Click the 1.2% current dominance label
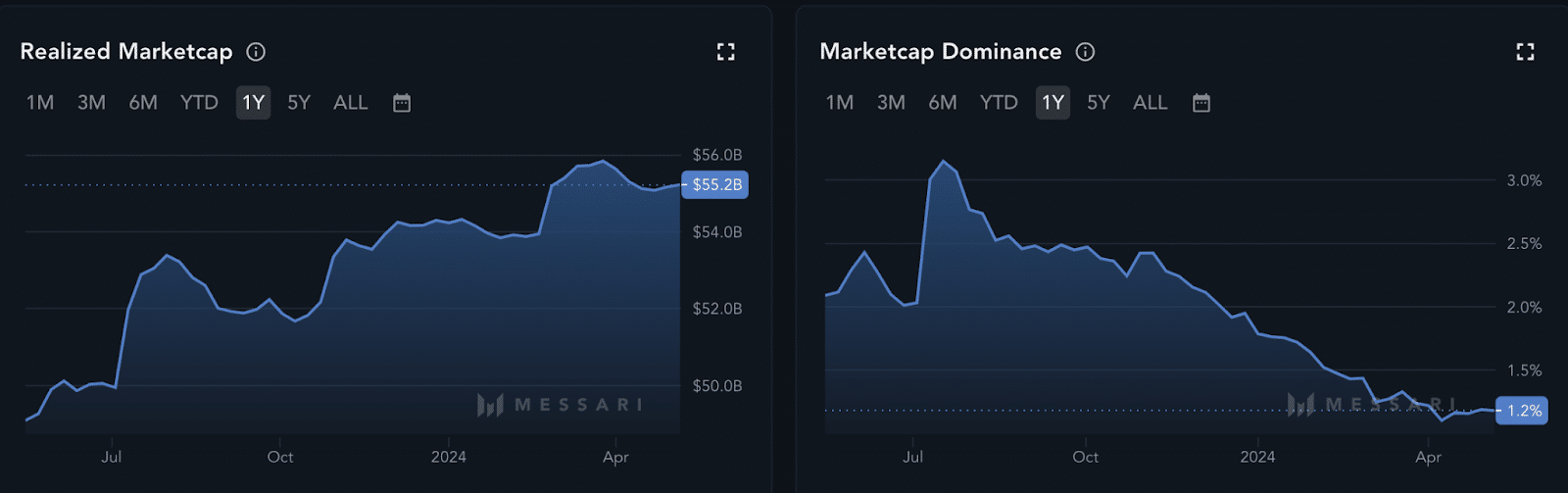The height and width of the screenshot is (493, 1568). pyautogui.click(x=1524, y=411)
